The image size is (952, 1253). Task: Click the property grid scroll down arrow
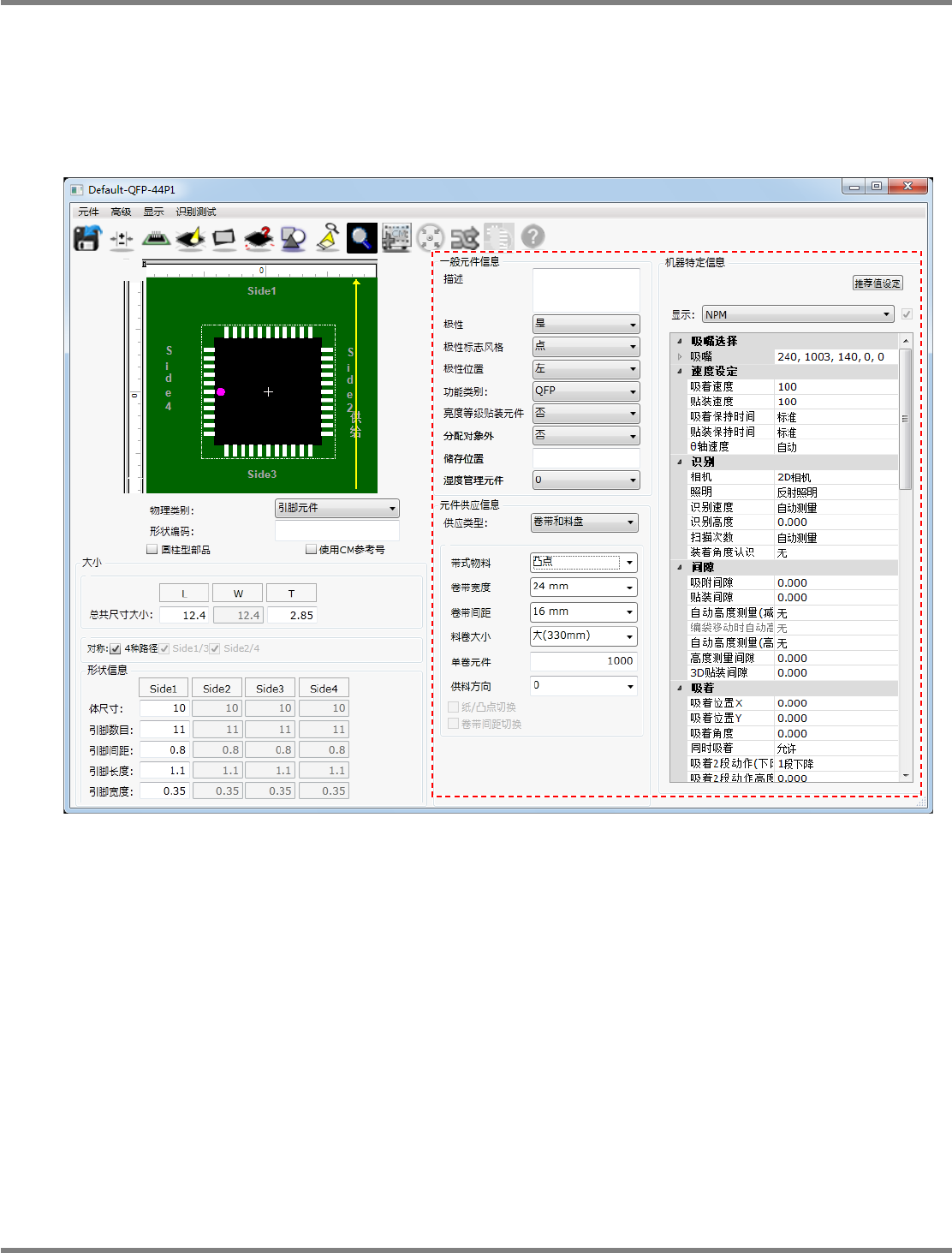tap(906, 775)
